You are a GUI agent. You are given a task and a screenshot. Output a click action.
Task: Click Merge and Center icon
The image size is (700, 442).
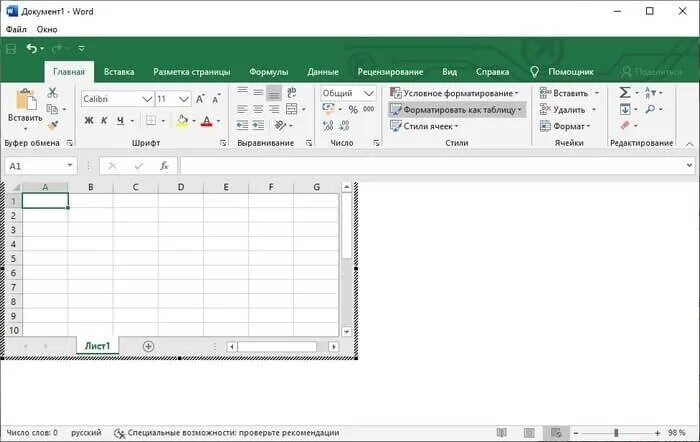tap(292, 109)
